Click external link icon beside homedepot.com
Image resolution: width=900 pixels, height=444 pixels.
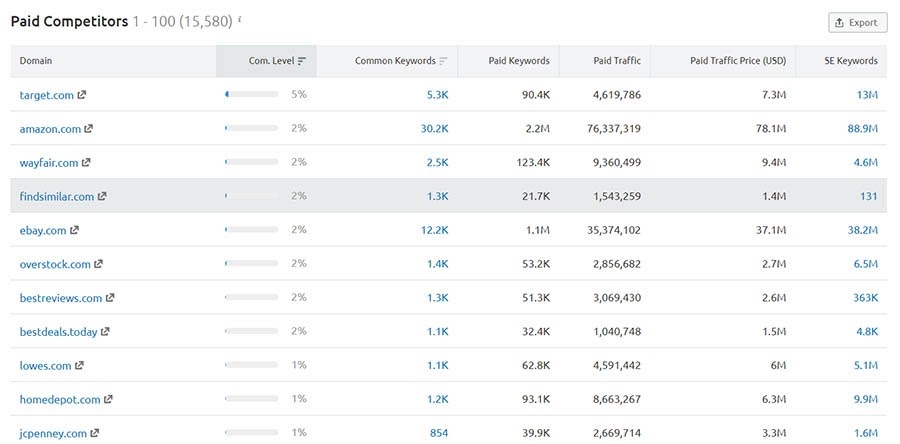108,400
